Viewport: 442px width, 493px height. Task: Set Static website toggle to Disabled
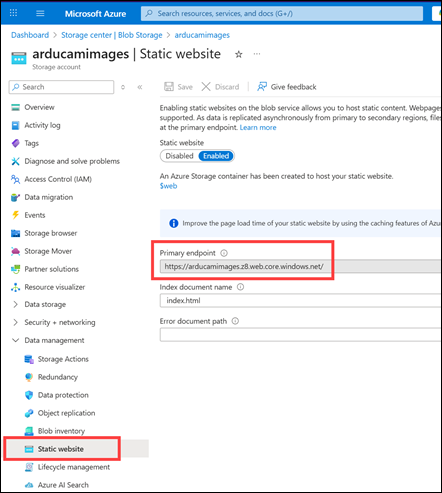179,156
